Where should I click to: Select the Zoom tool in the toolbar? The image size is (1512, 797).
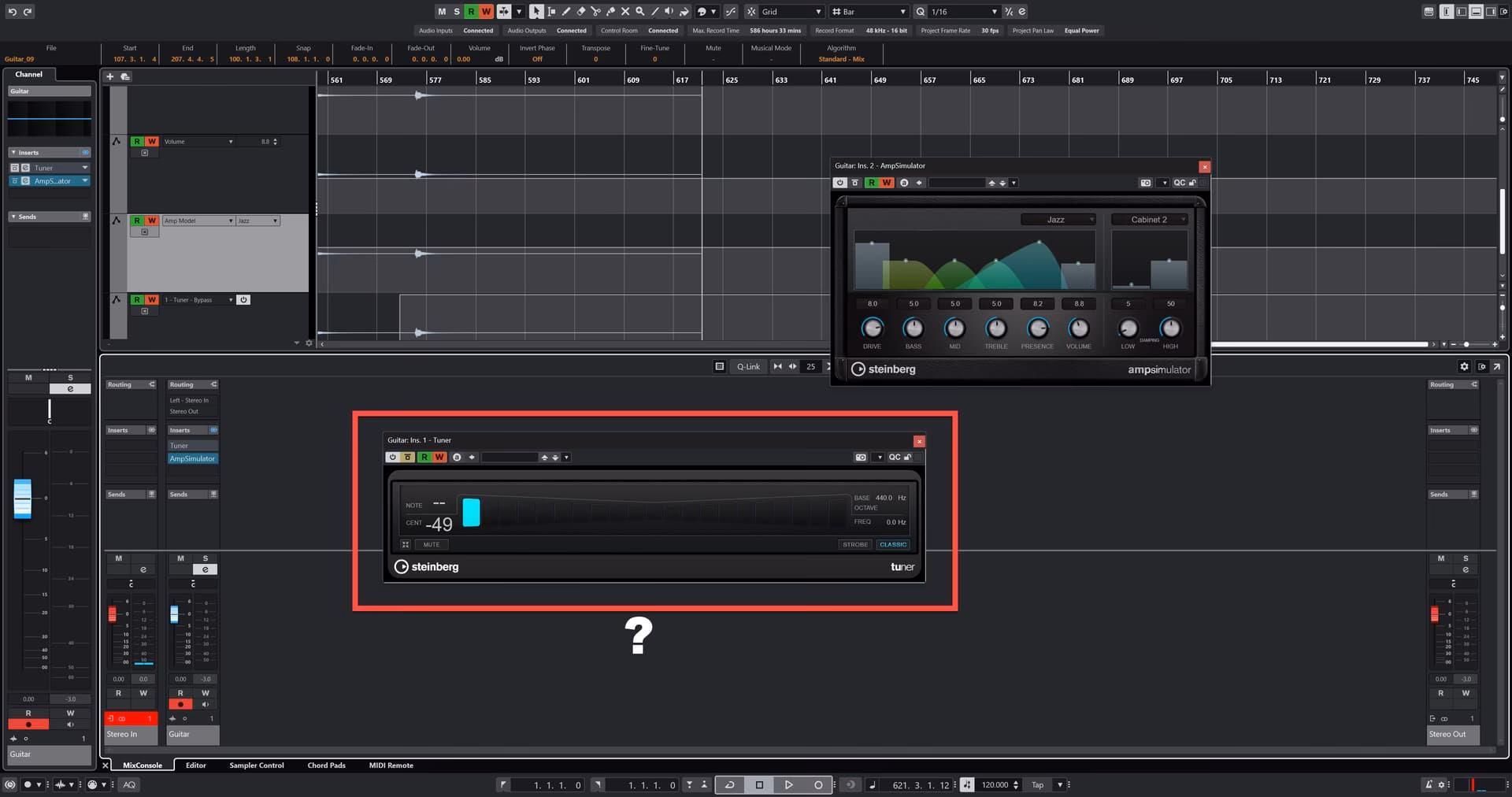click(x=640, y=12)
